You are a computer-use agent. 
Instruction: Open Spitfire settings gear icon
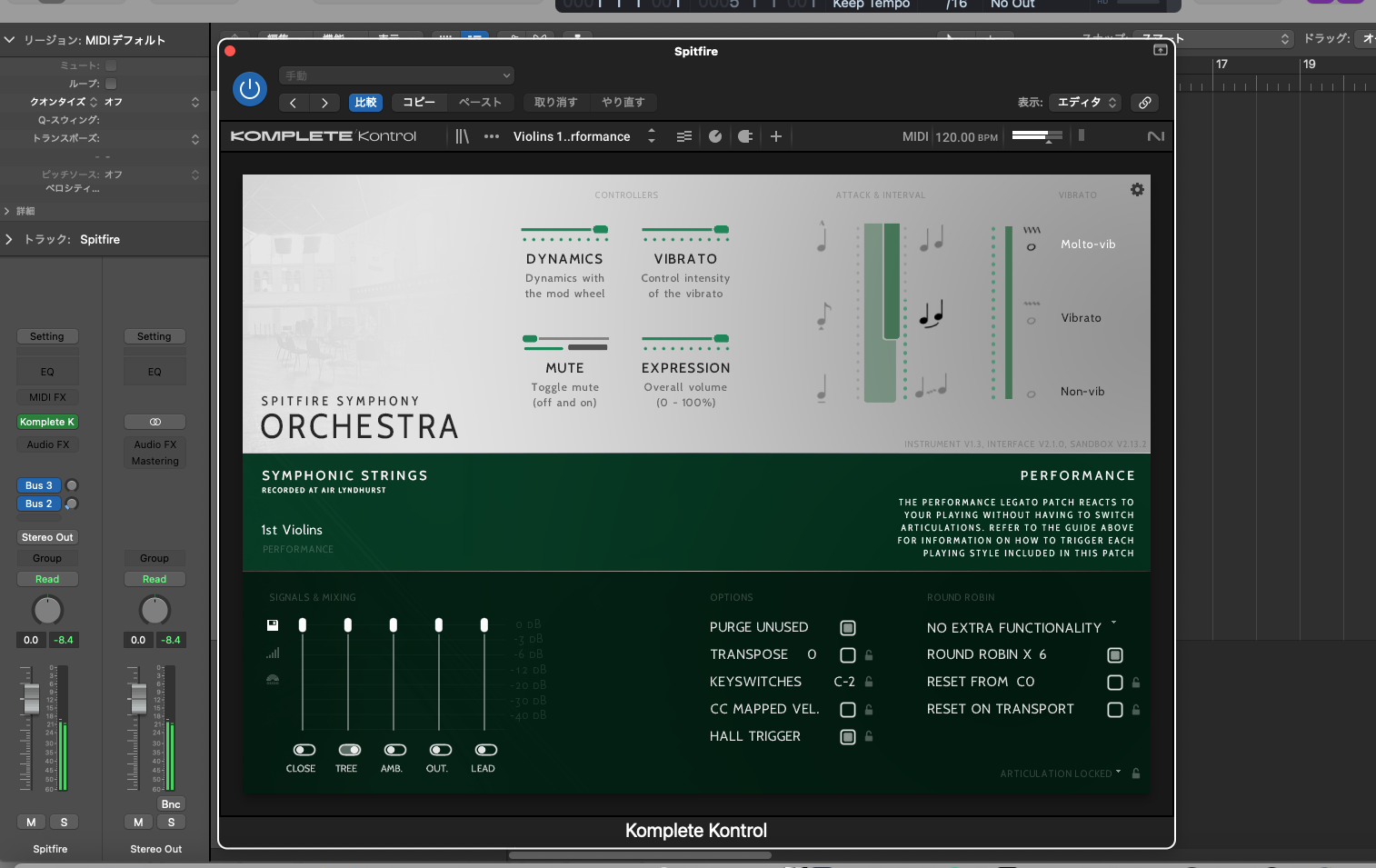pyautogui.click(x=1137, y=190)
